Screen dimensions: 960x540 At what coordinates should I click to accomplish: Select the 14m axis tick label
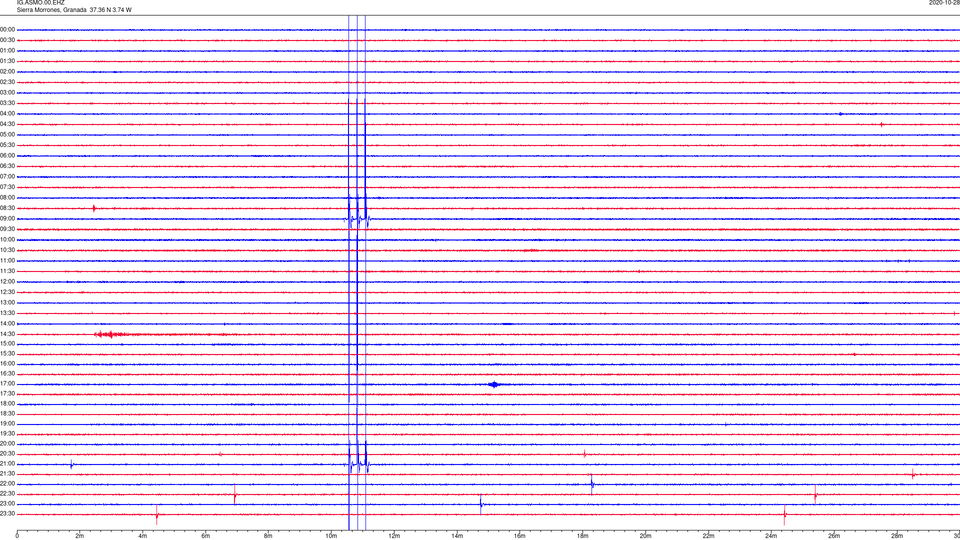[457, 536]
